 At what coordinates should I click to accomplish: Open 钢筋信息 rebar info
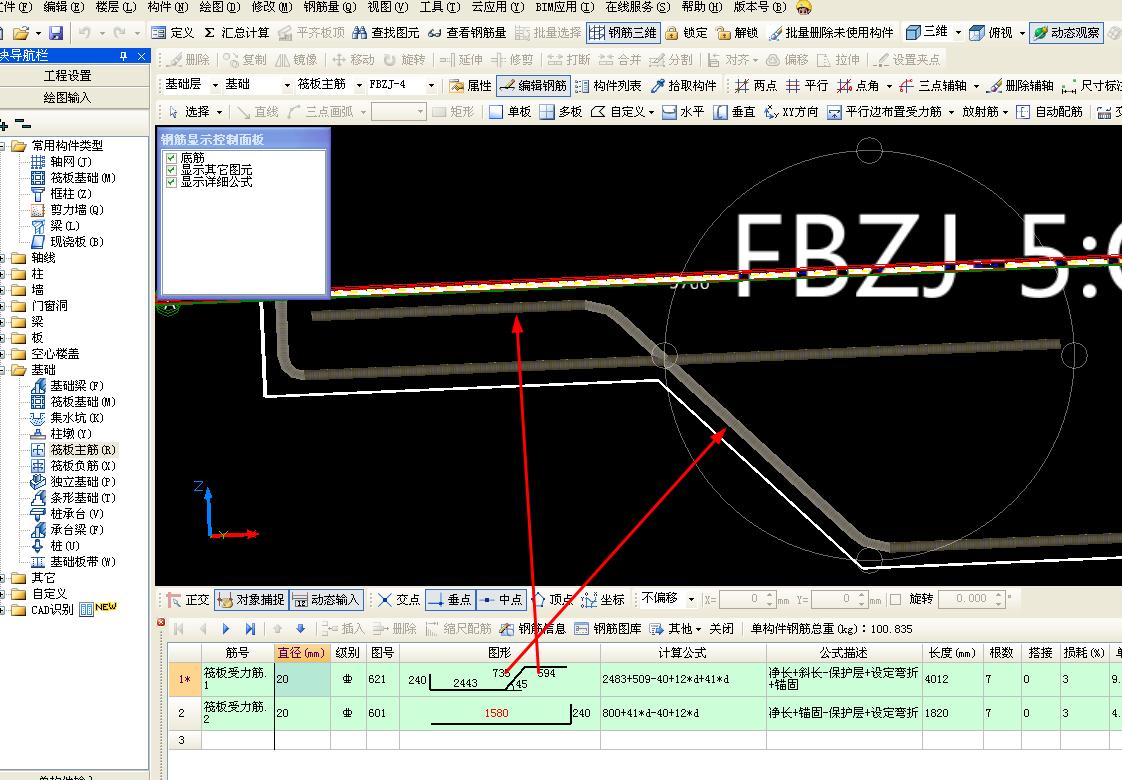(533, 628)
